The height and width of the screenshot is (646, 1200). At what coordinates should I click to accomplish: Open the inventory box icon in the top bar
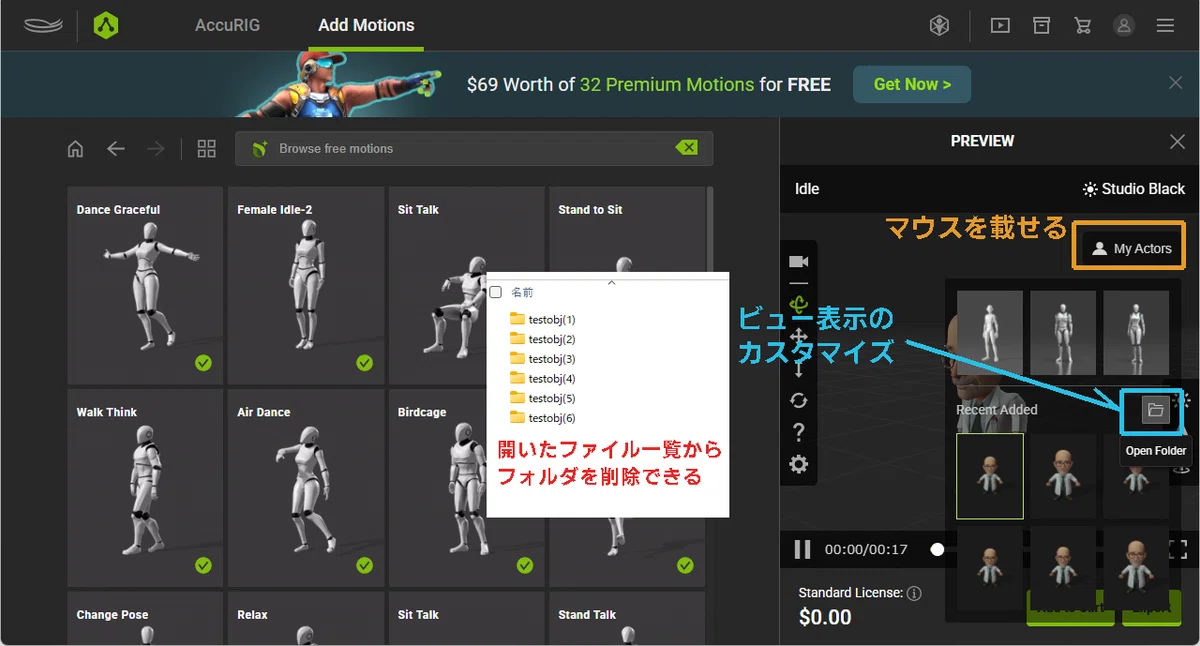pos(1041,25)
